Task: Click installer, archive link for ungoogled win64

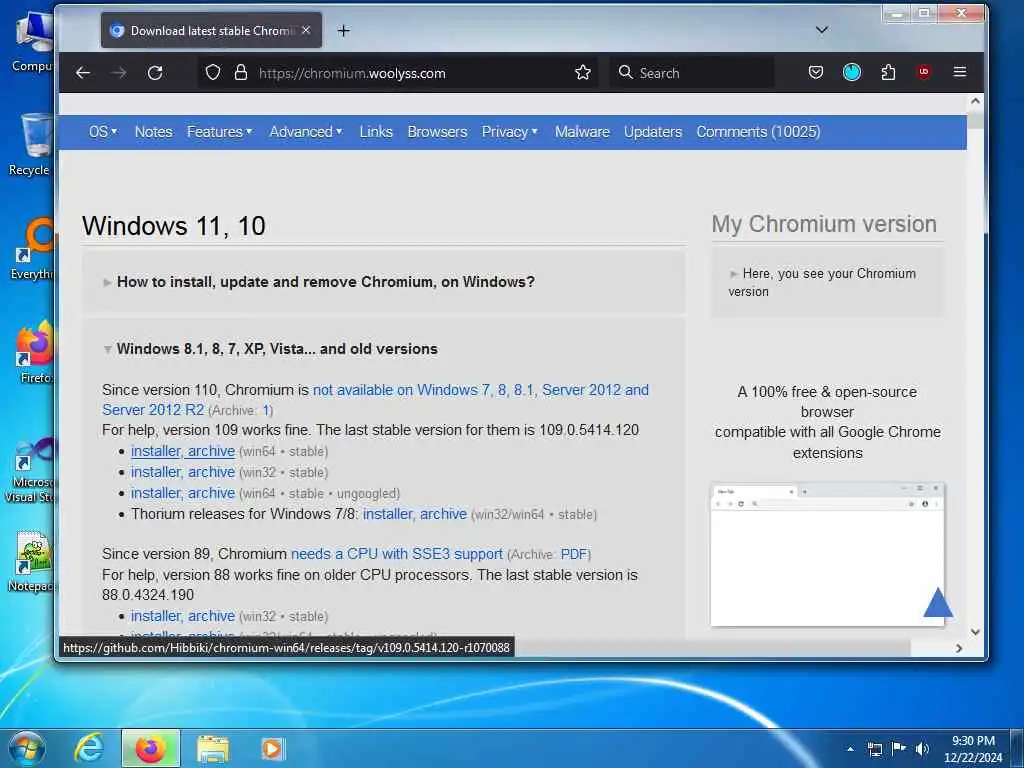Action: click(x=183, y=493)
